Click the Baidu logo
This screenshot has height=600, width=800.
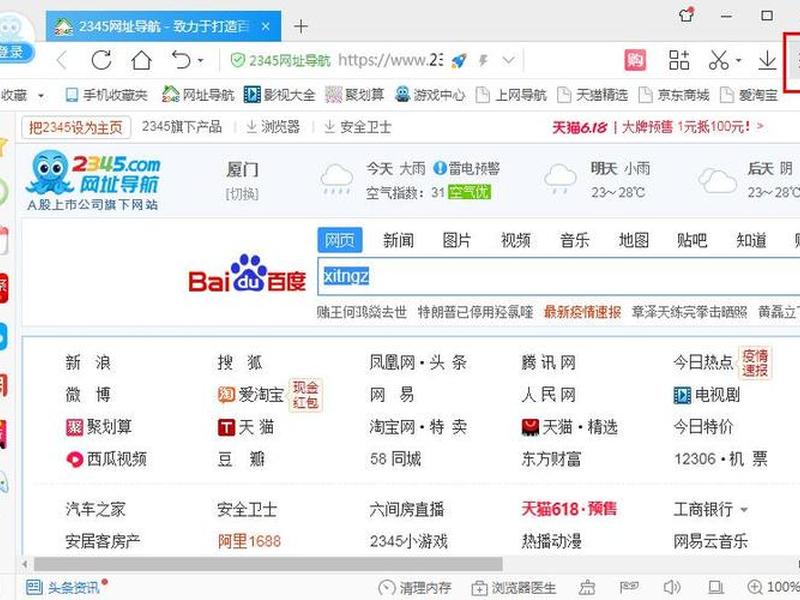coord(247,274)
